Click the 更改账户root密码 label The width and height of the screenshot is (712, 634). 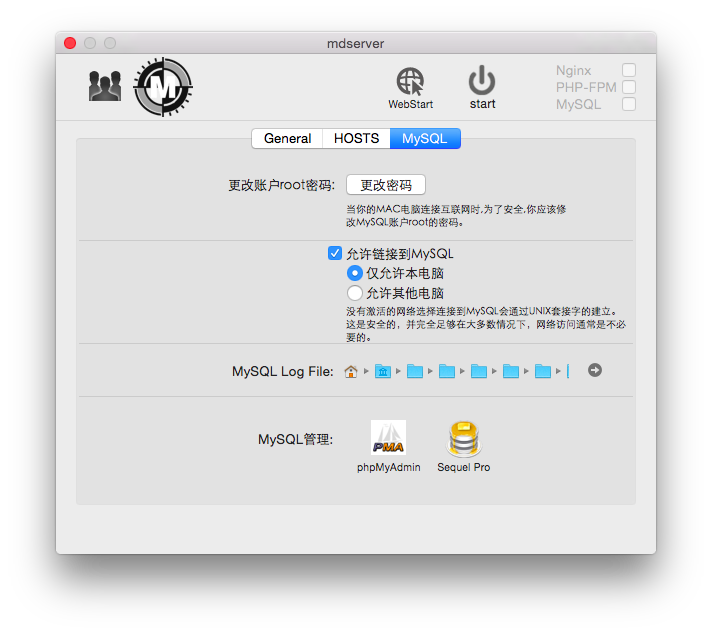pos(281,185)
